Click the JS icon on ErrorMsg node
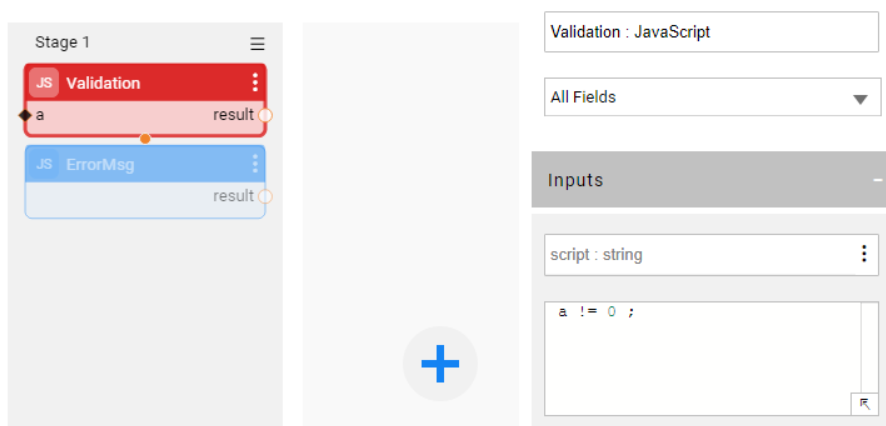This screenshot has width=886, height=426. (44, 164)
